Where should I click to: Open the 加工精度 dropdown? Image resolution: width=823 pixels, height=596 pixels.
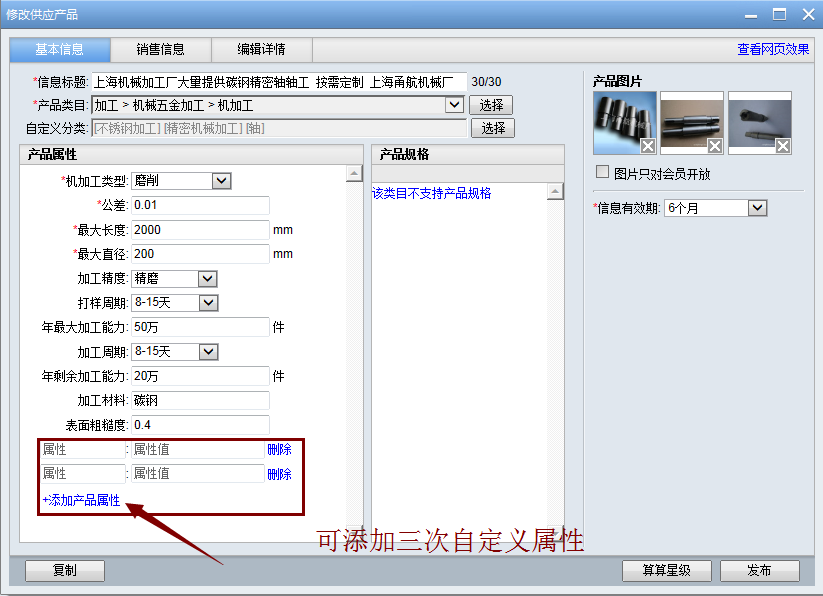208,279
